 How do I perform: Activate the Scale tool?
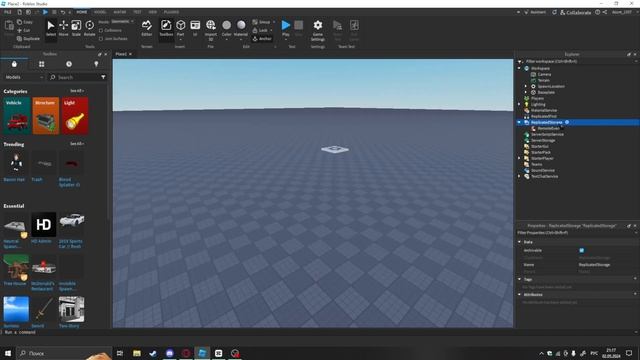[x=76, y=28]
